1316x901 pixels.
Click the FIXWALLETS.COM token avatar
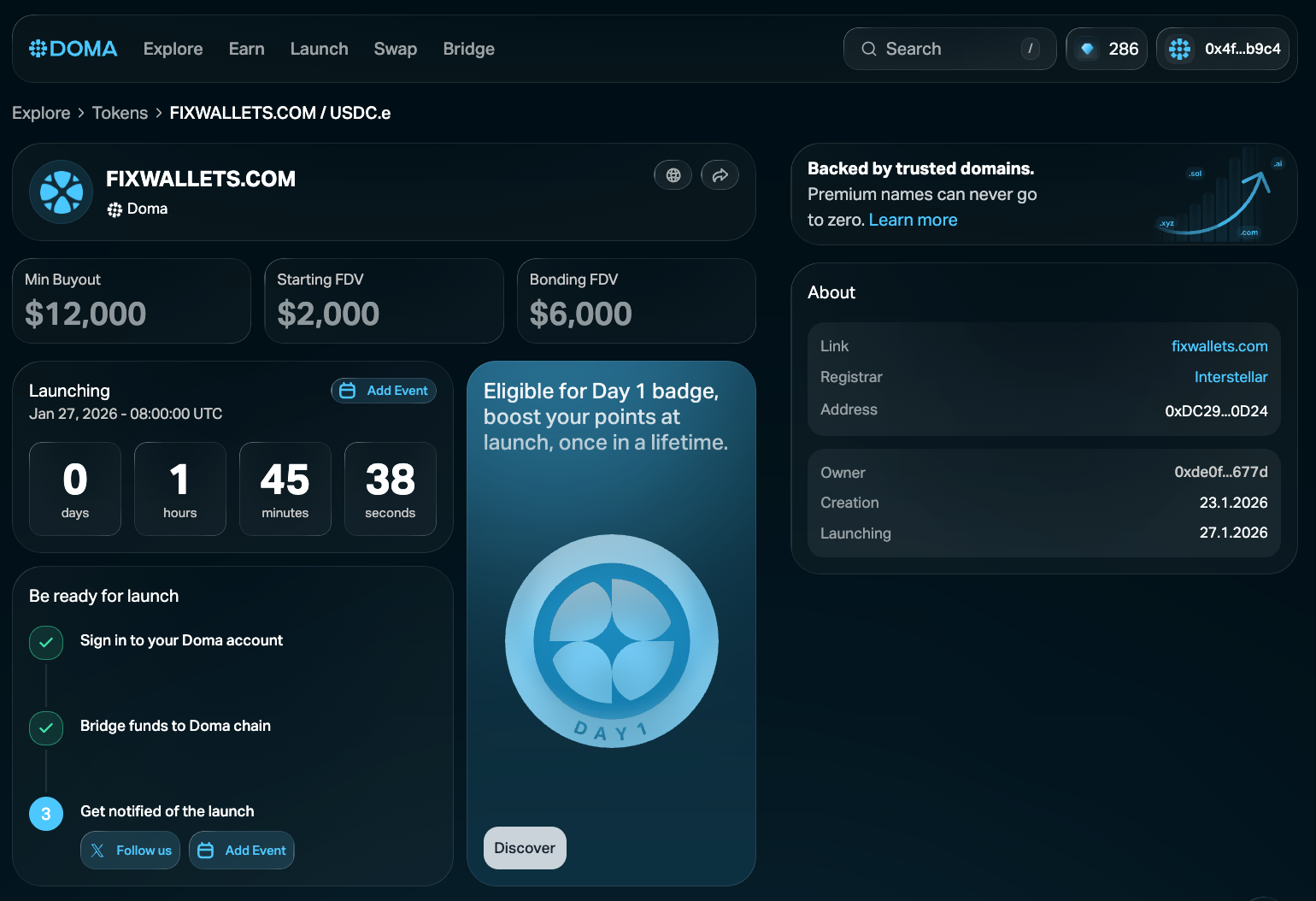pos(62,191)
